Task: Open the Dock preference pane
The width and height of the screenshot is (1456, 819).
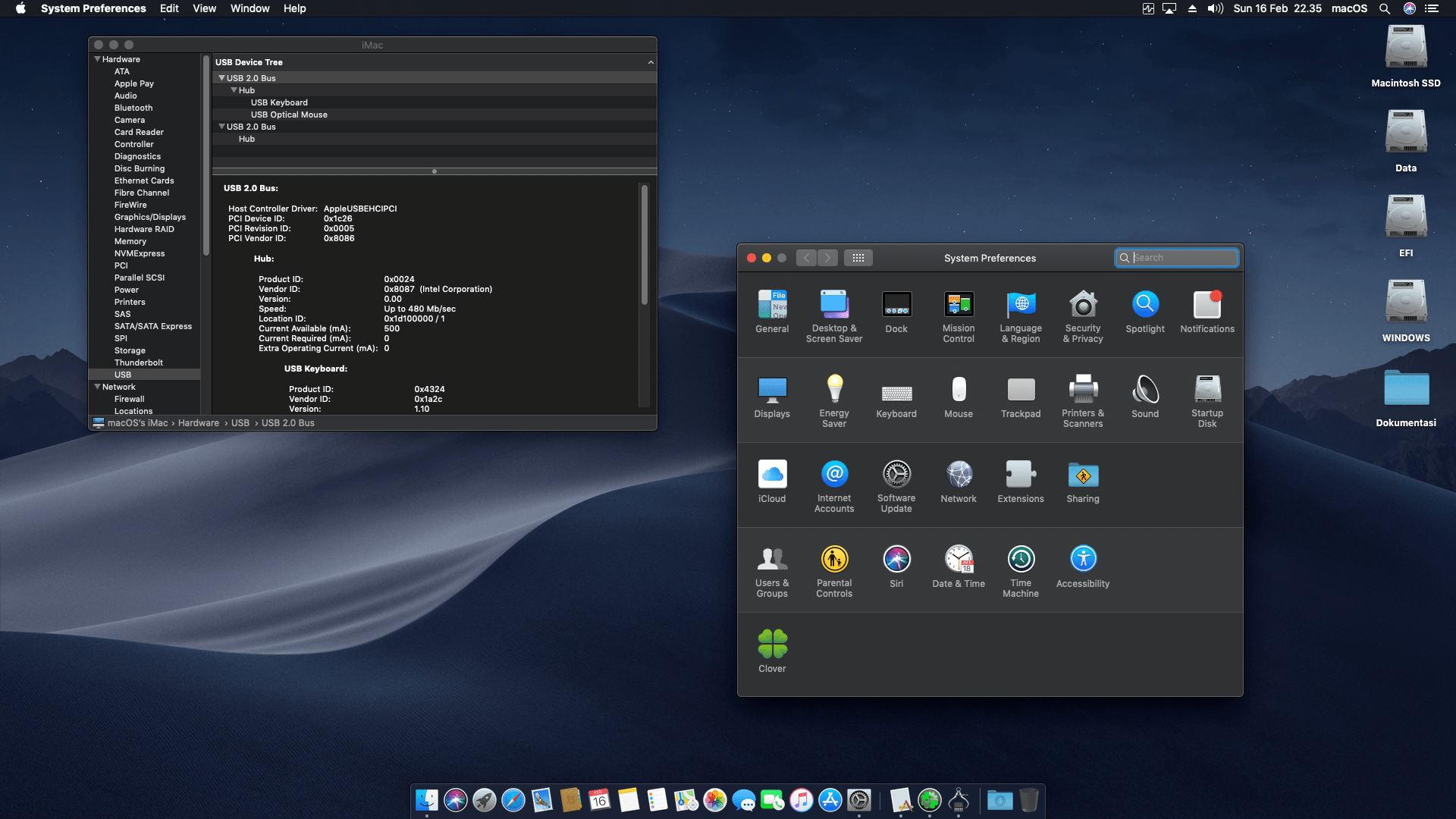Action: (x=896, y=312)
